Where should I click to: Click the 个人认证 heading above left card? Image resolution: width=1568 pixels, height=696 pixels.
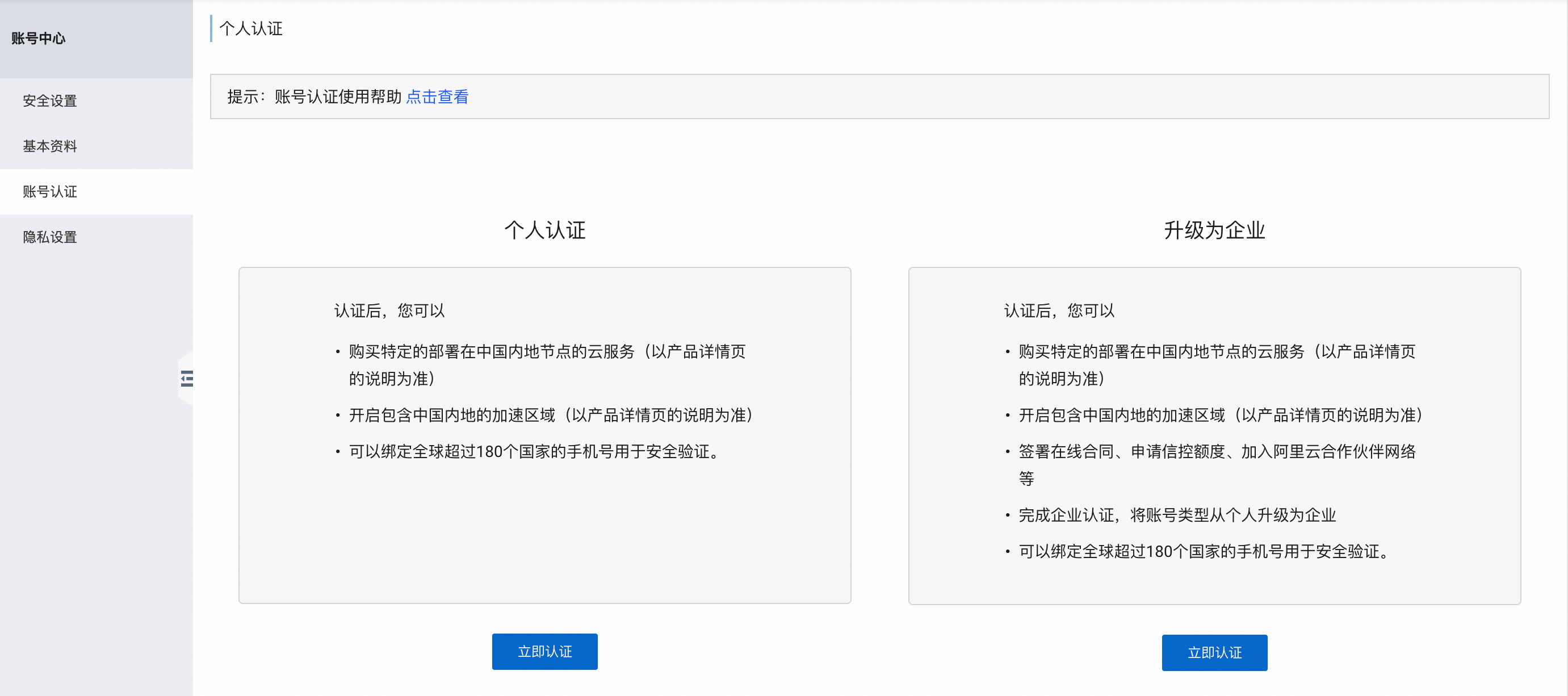point(544,230)
